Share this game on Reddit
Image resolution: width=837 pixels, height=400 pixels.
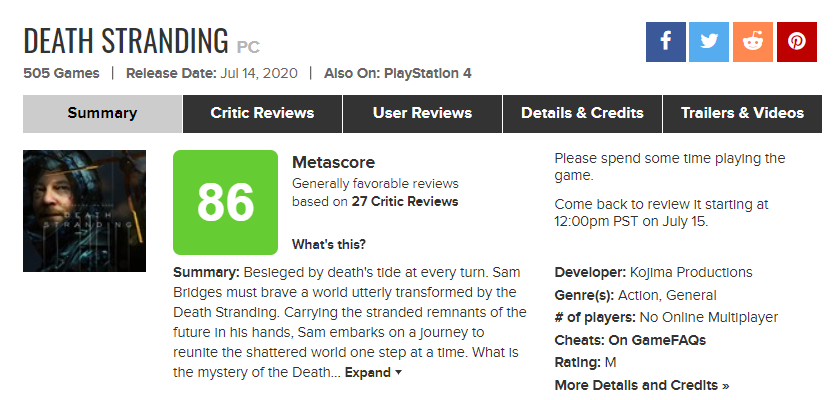[x=753, y=41]
